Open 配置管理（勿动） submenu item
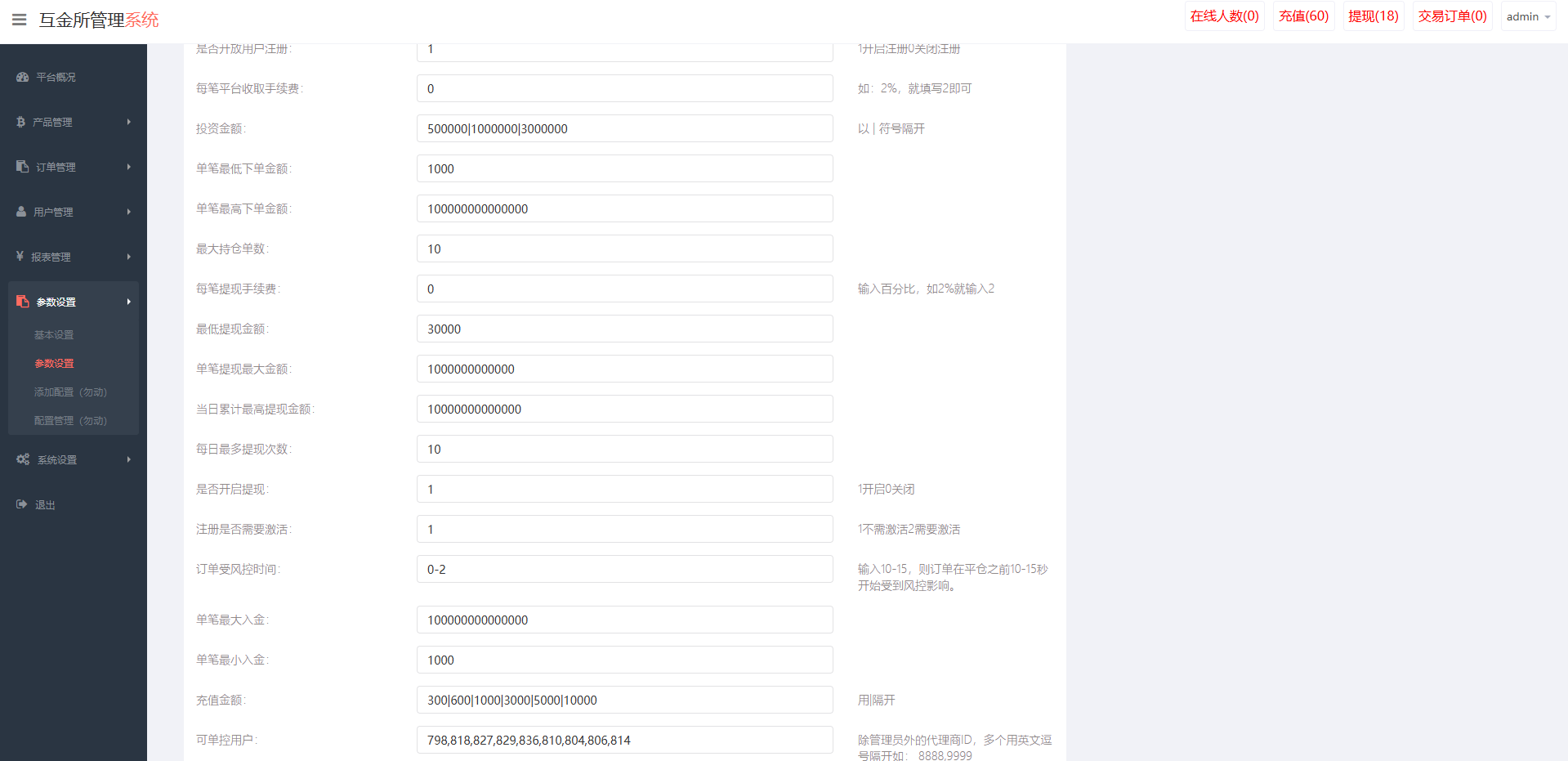Viewport: 1568px width, 761px height. [x=70, y=421]
